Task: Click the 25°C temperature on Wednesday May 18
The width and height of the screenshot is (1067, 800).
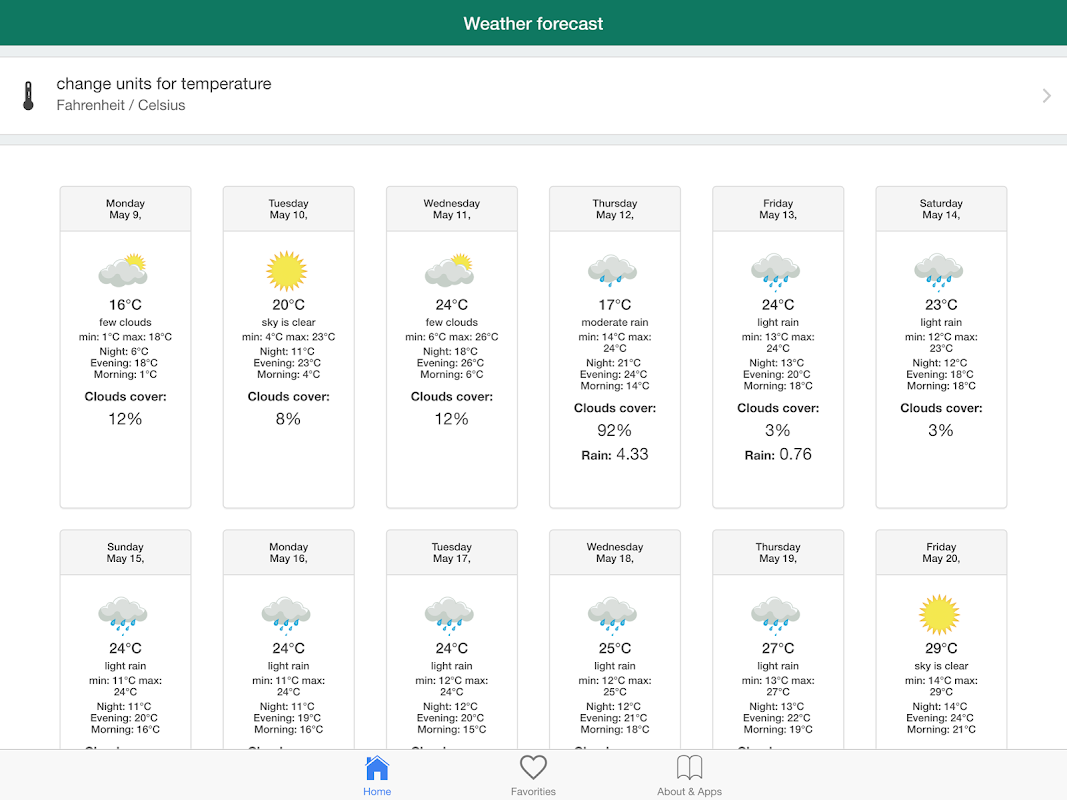Action: (x=614, y=648)
